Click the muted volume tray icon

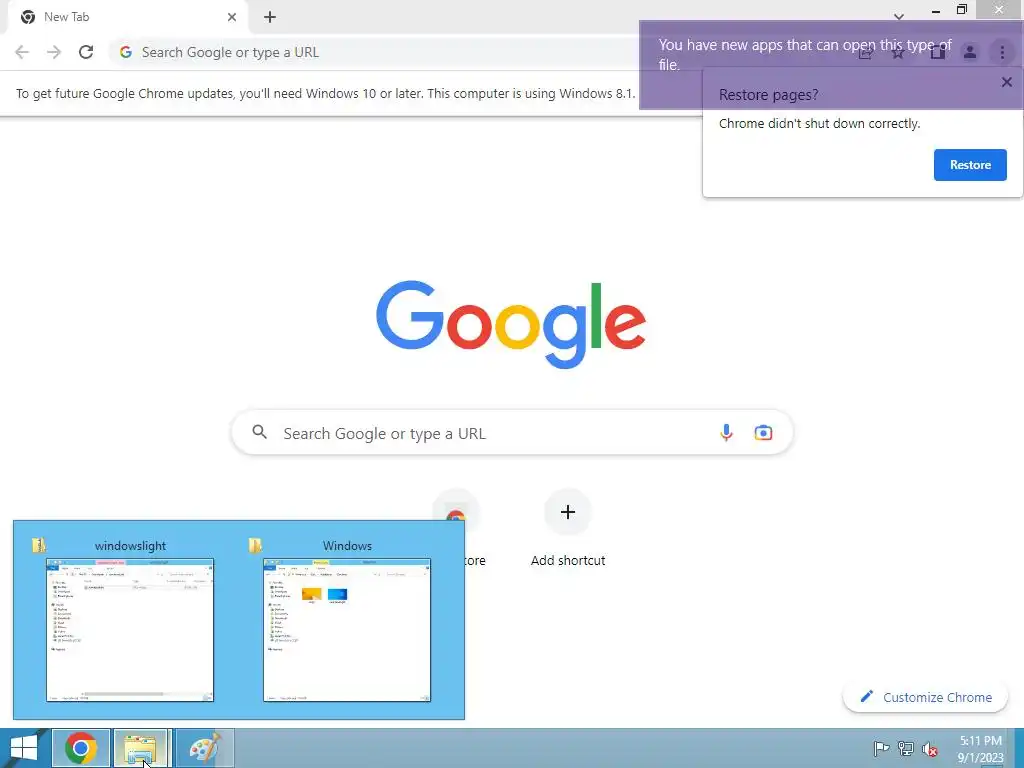click(930, 749)
